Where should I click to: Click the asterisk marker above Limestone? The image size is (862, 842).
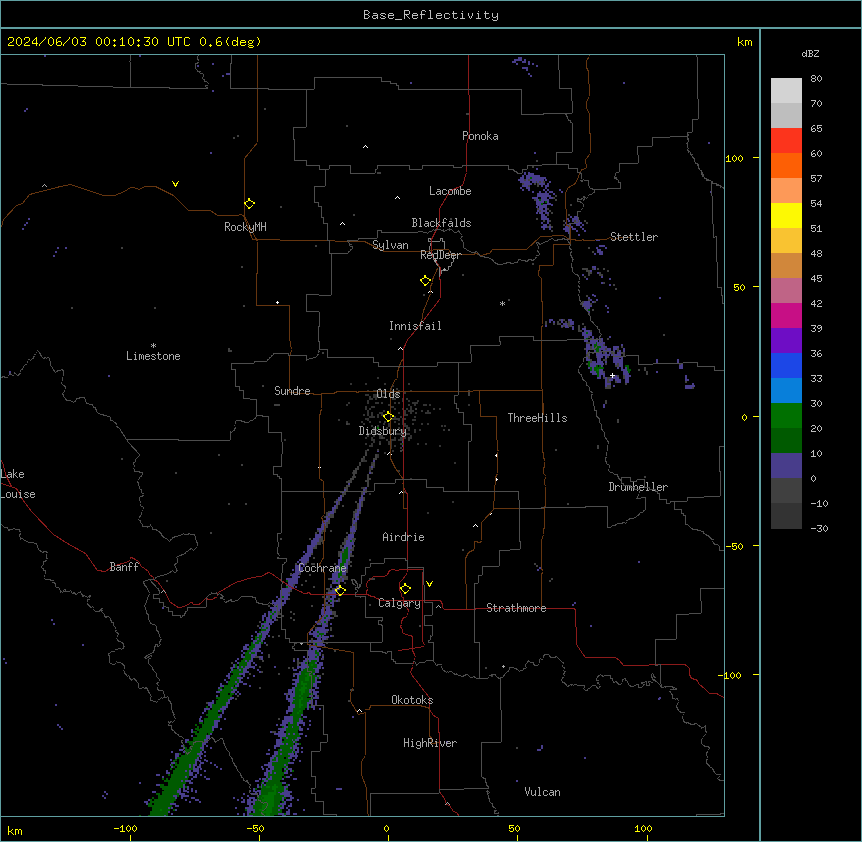pos(153,345)
